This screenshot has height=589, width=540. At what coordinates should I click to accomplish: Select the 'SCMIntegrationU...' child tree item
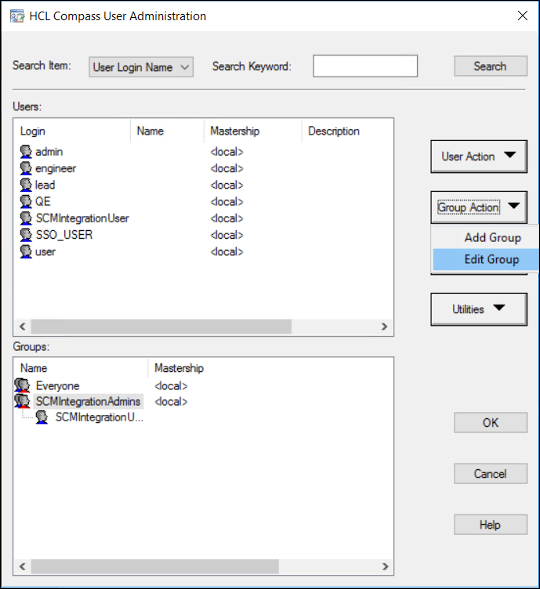pos(100,417)
